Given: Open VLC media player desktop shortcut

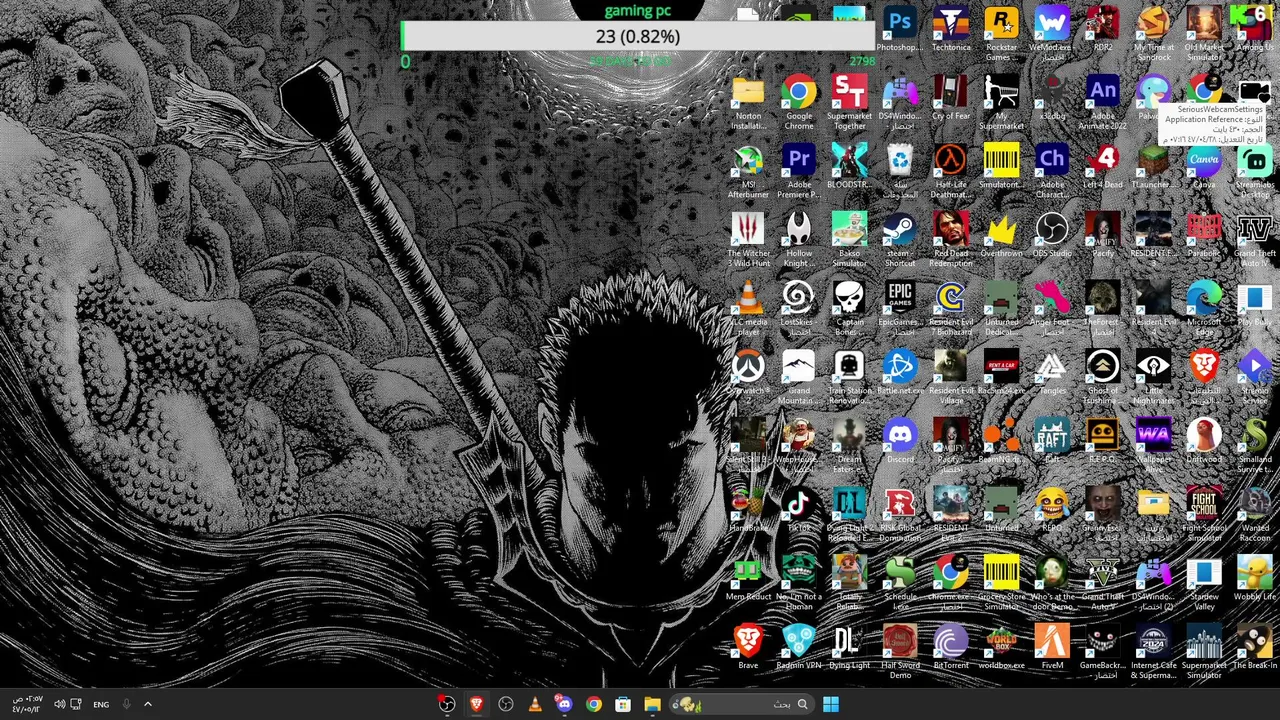Looking at the screenshot, I should (x=748, y=309).
